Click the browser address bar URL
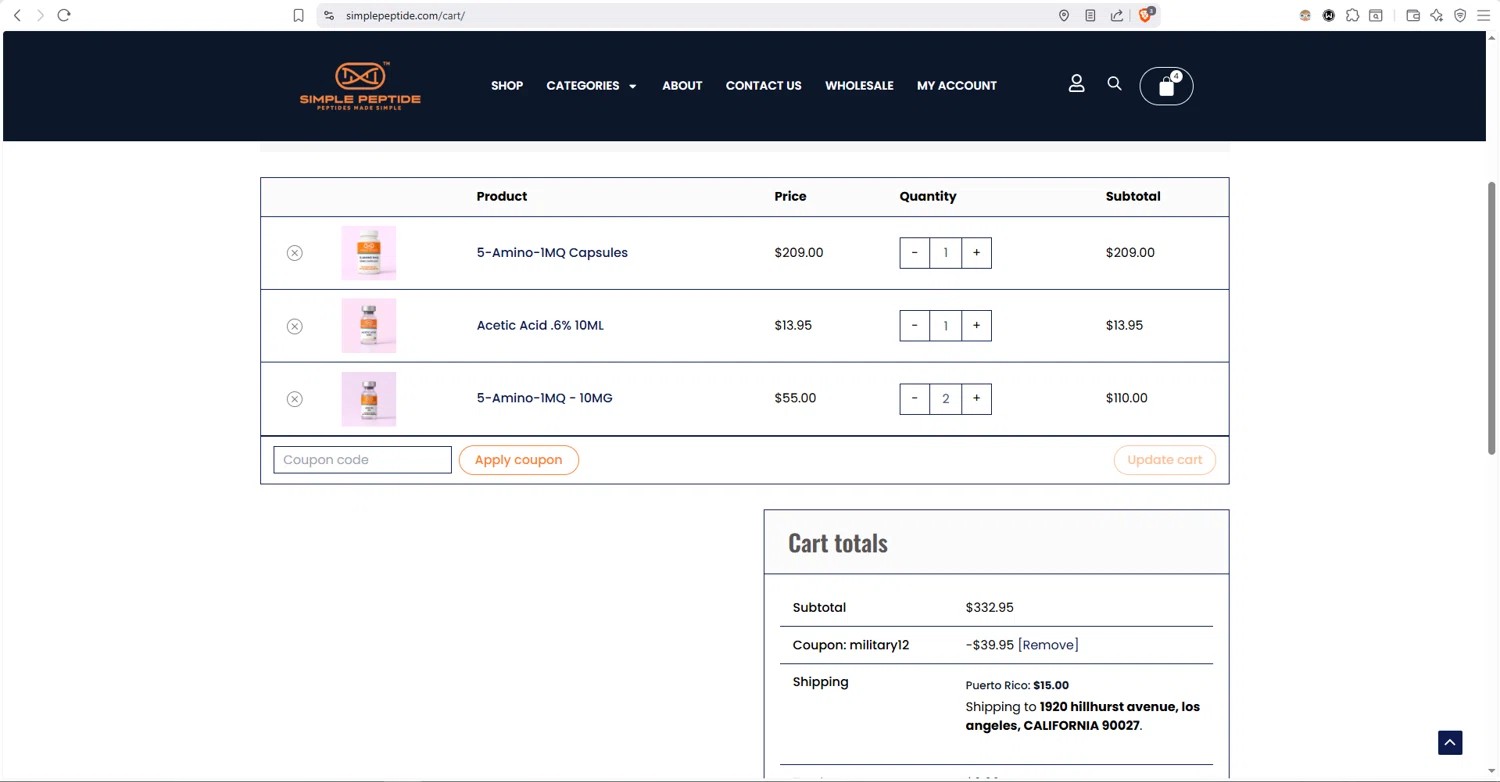Screen dimensions: 1500x782 tap(405, 15)
